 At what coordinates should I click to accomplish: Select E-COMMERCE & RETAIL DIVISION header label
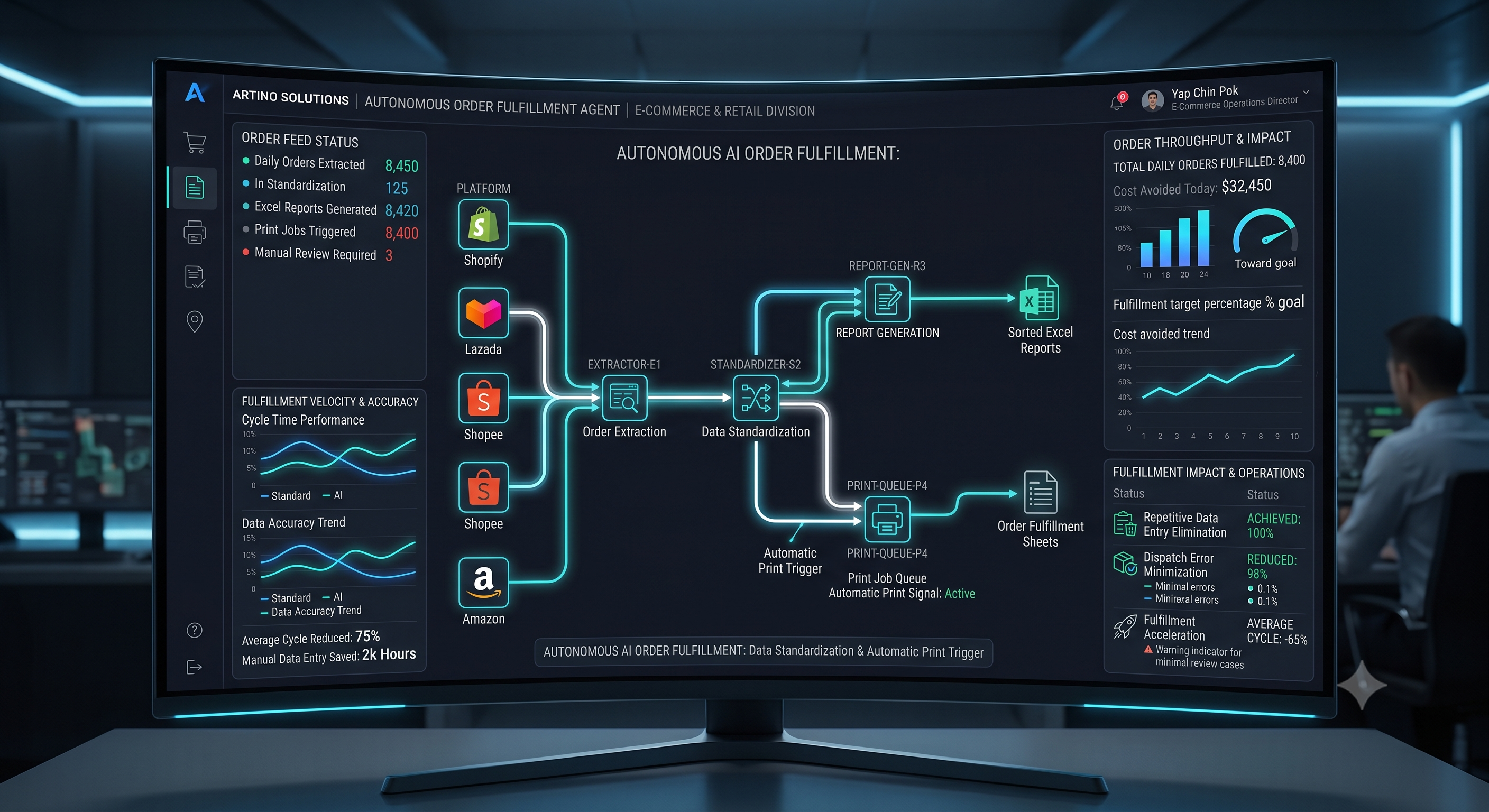[x=725, y=110]
